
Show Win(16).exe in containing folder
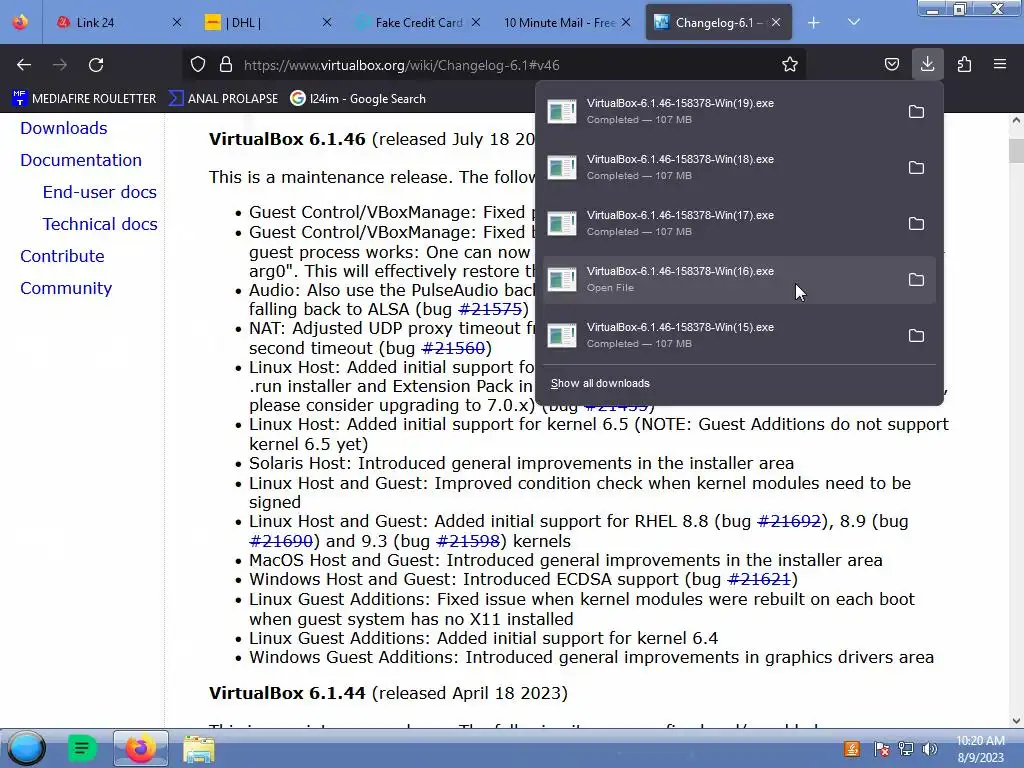point(916,280)
